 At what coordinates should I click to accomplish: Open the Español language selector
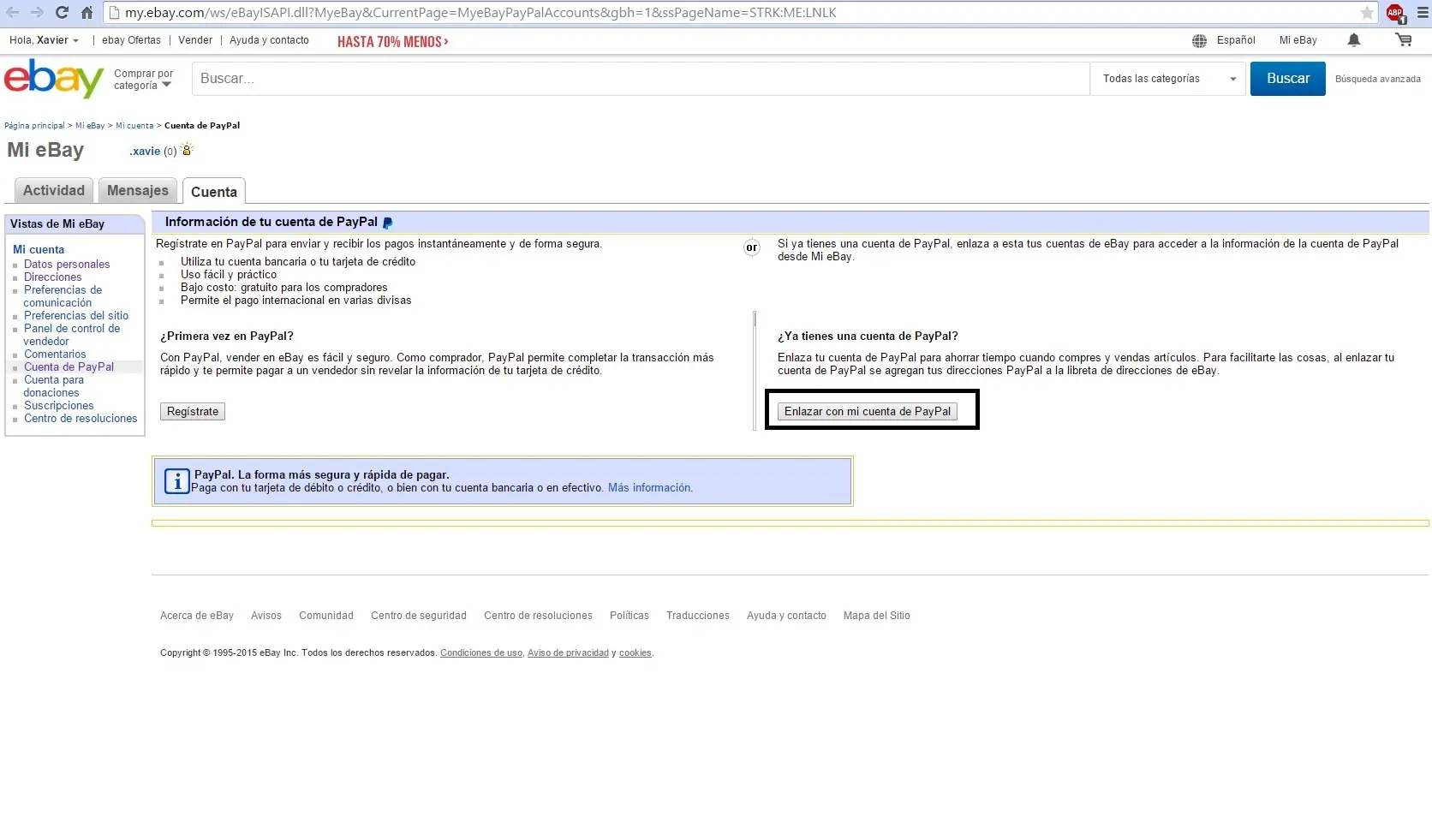[1236, 40]
